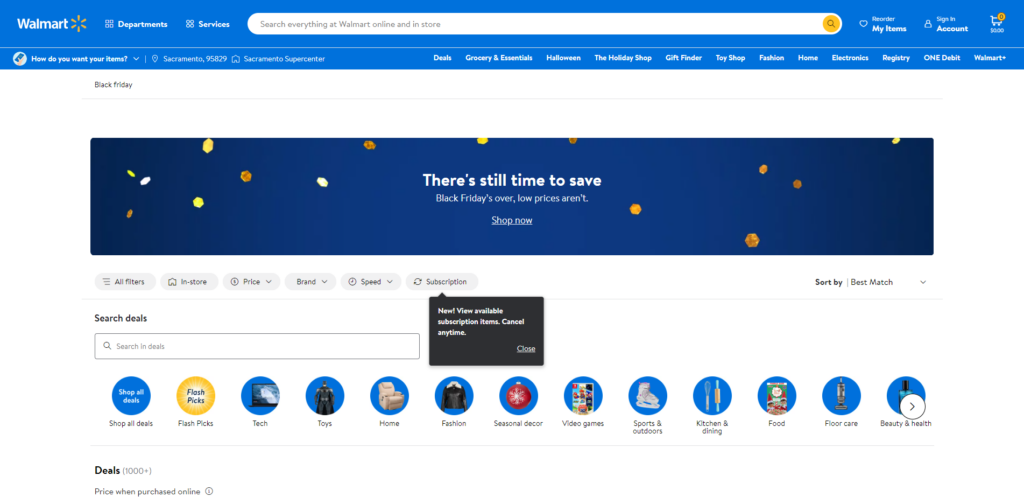Open Reorder My Items heart link
The width and height of the screenshot is (1024, 497).
pos(882,24)
